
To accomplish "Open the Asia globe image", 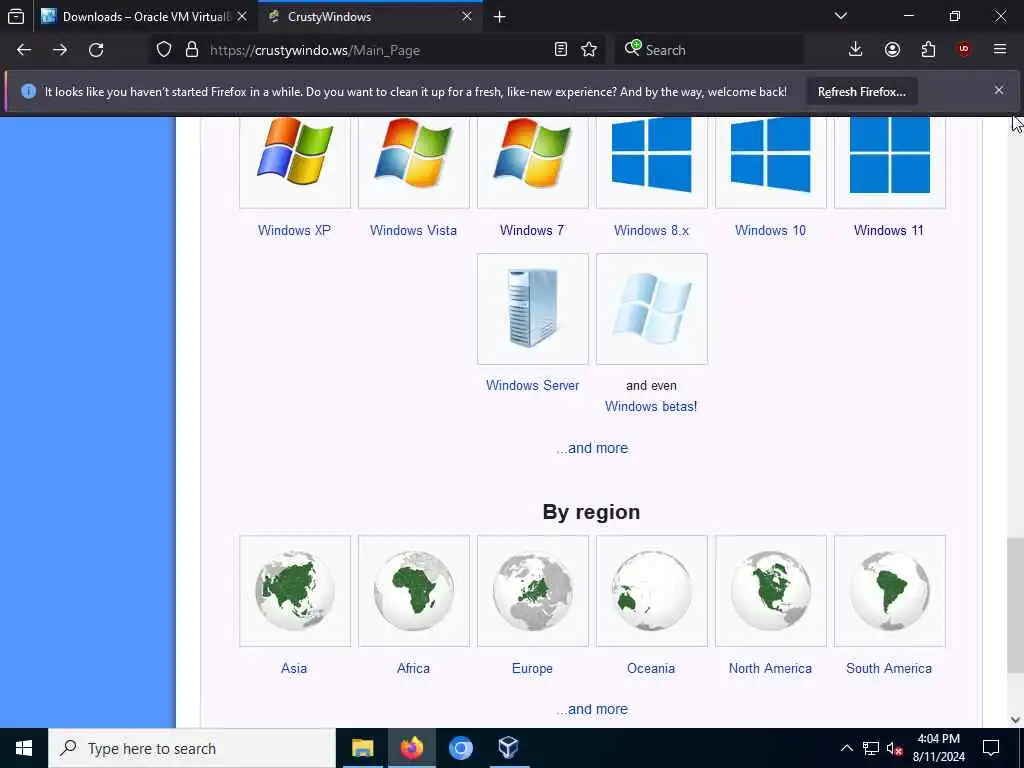I will click(x=295, y=591).
